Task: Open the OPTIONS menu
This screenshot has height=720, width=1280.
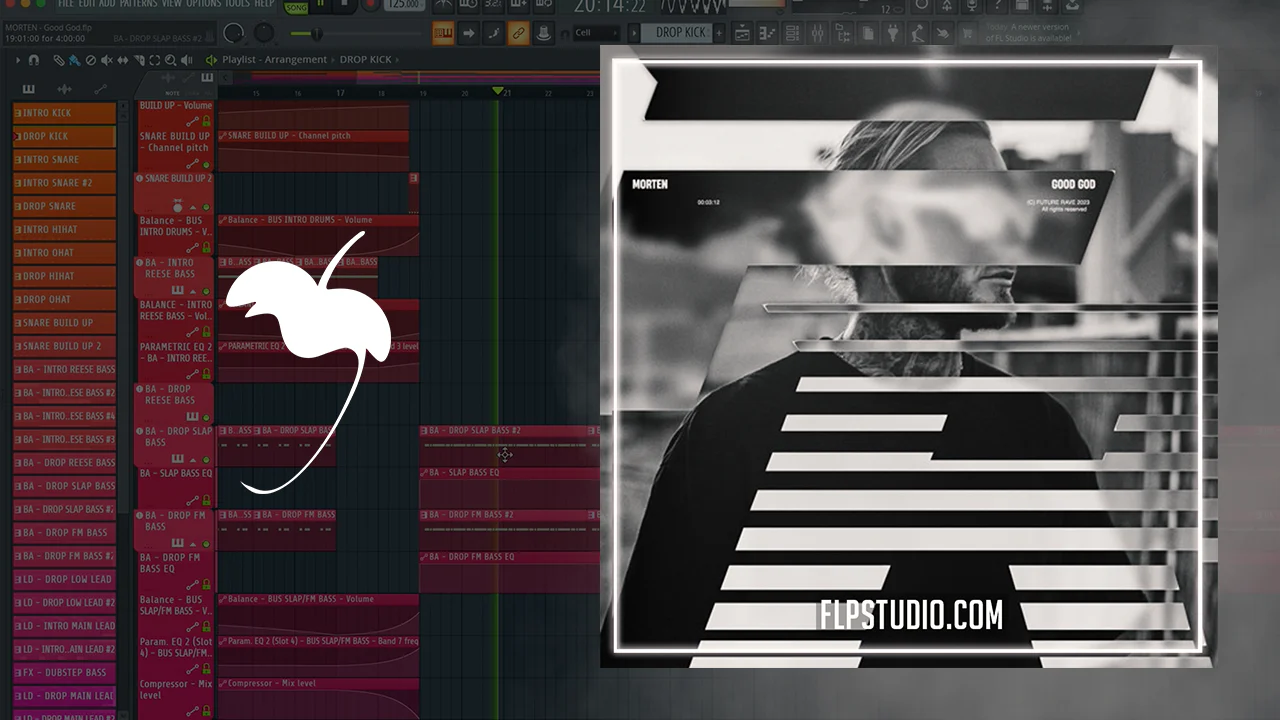Action: coord(204,4)
